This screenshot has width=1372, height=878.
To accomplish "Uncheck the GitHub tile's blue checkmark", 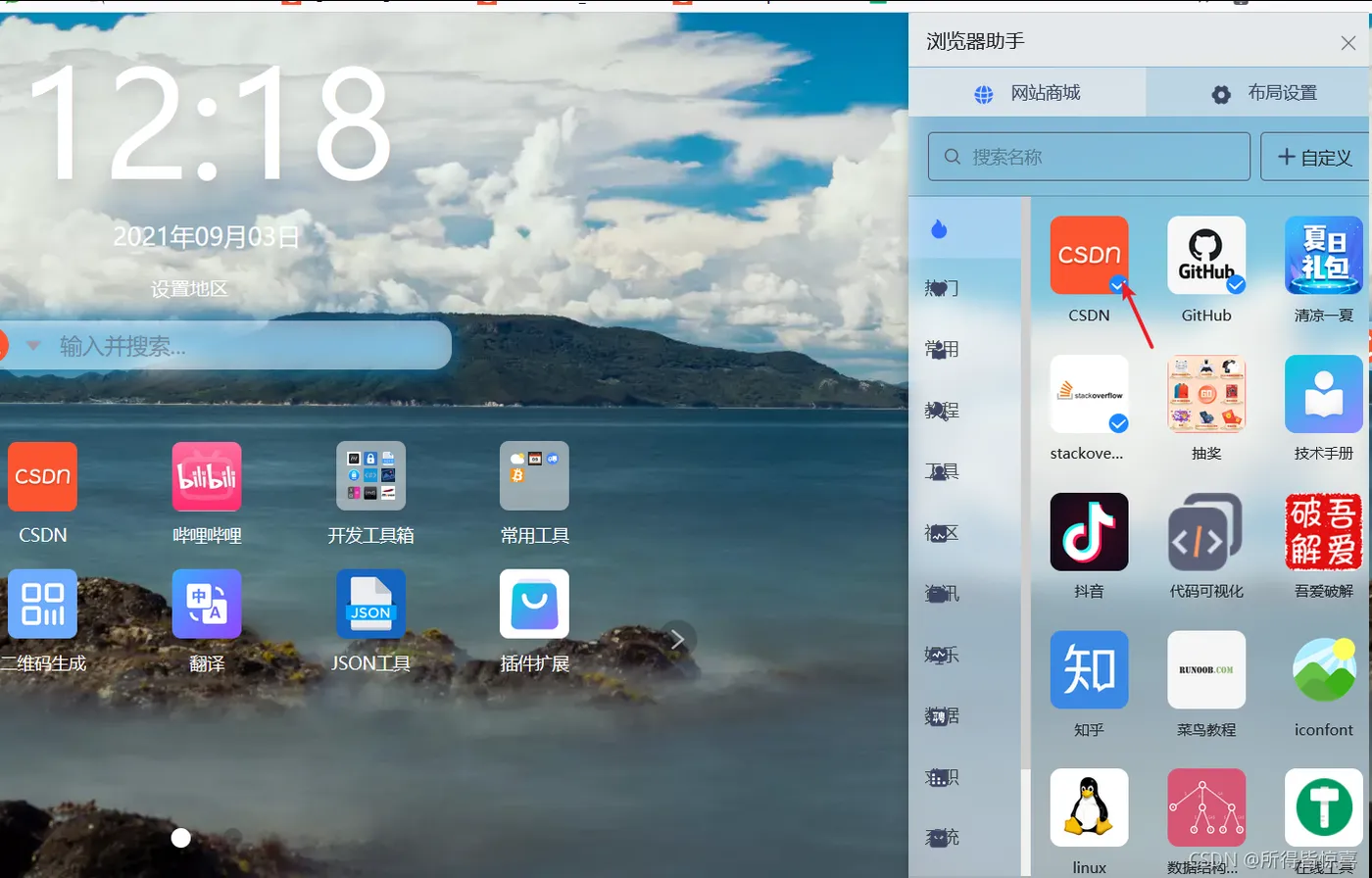I will (1236, 284).
